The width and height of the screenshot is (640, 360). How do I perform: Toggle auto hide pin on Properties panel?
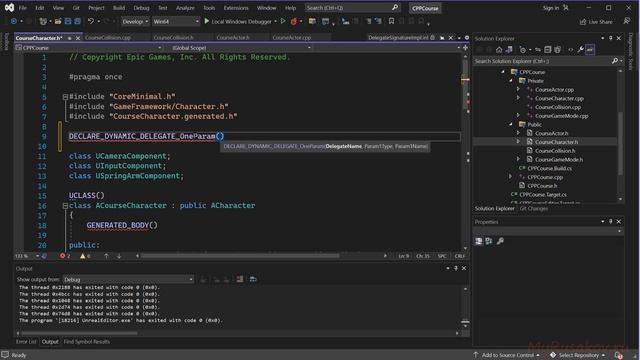tap(611, 221)
